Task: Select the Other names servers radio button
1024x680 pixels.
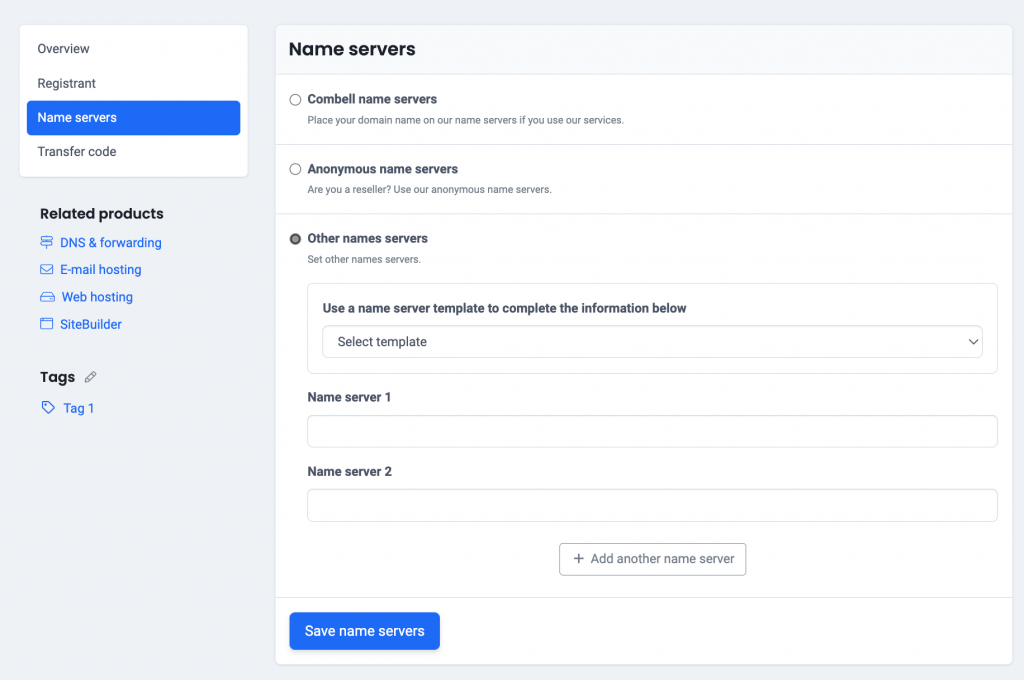Action: [x=295, y=239]
